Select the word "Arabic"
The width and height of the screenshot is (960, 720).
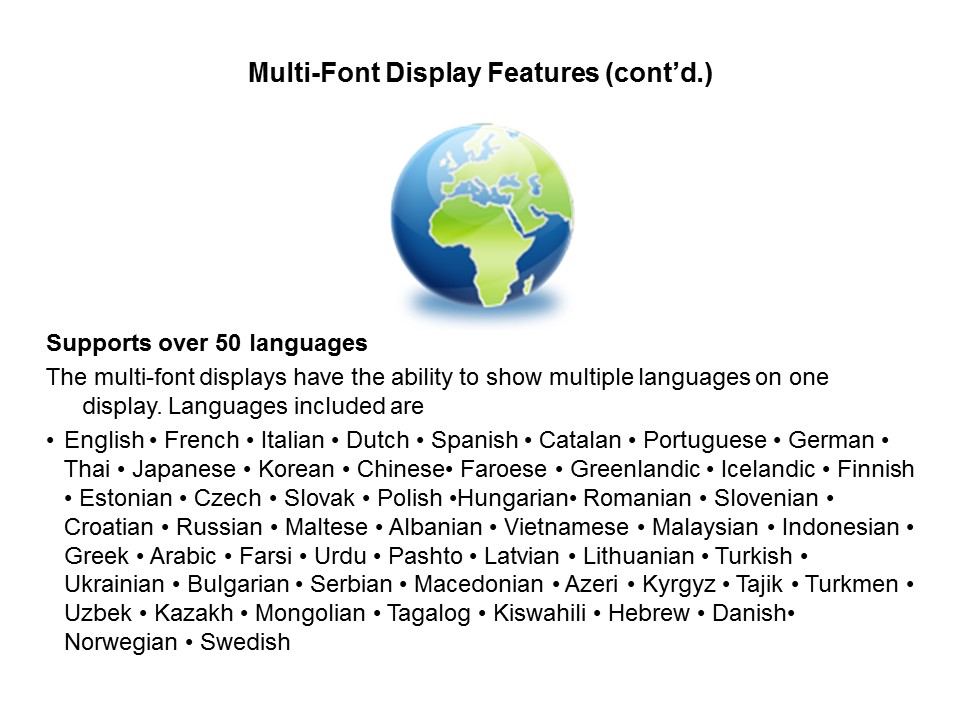point(183,556)
